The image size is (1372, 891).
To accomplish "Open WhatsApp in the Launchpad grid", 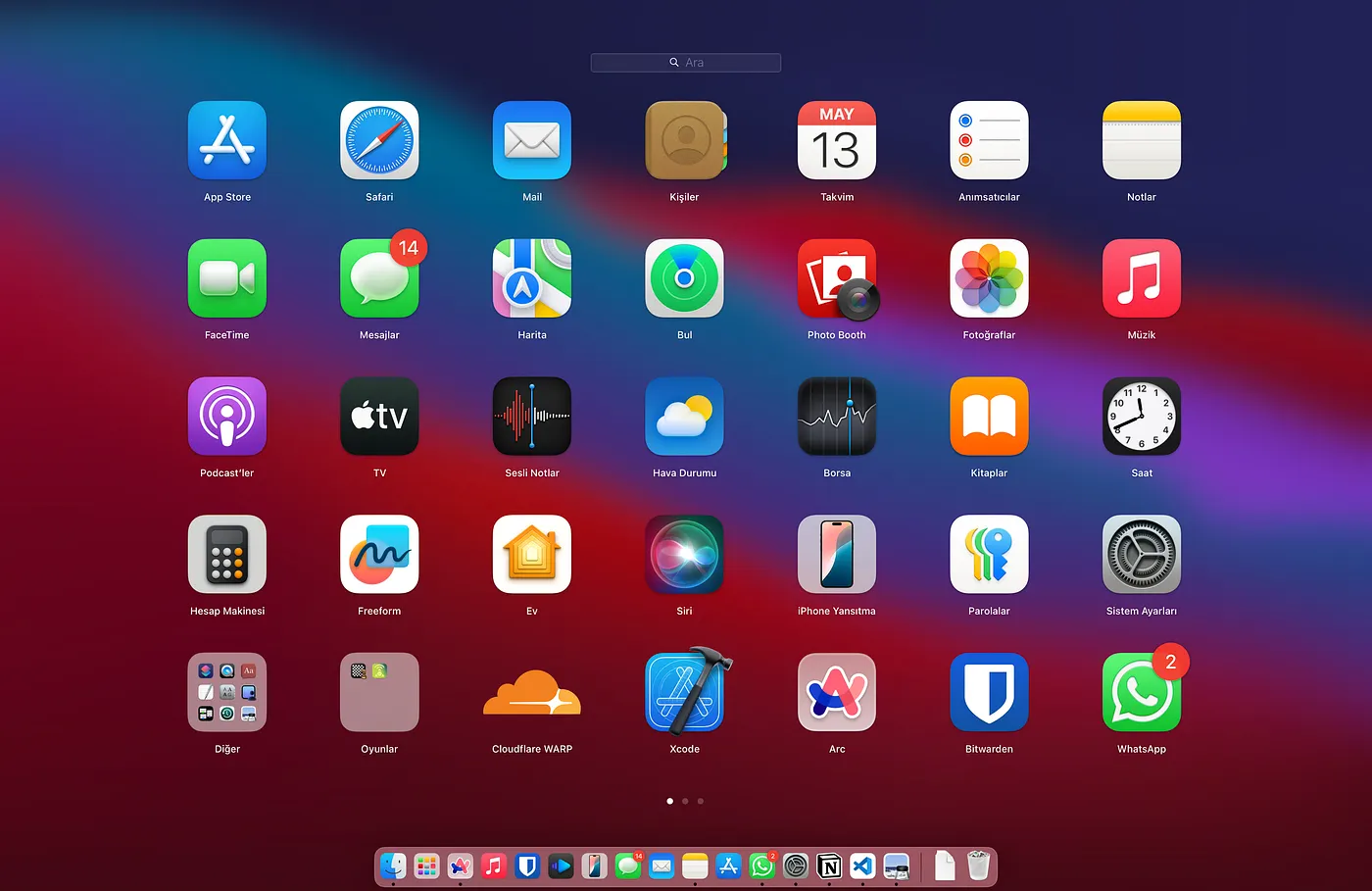I will click(1142, 692).
